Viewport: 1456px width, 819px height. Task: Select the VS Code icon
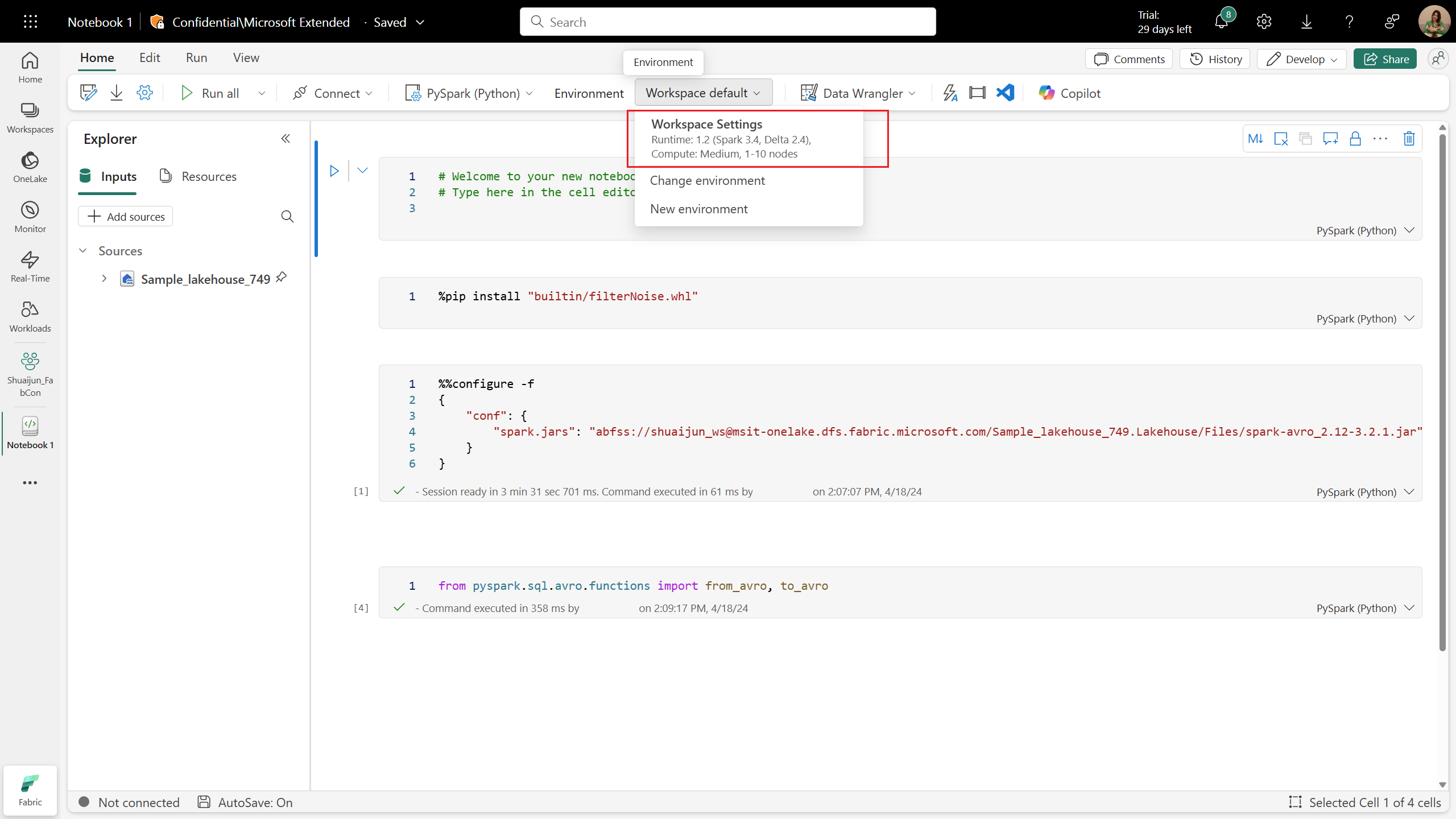point(1006,93)
